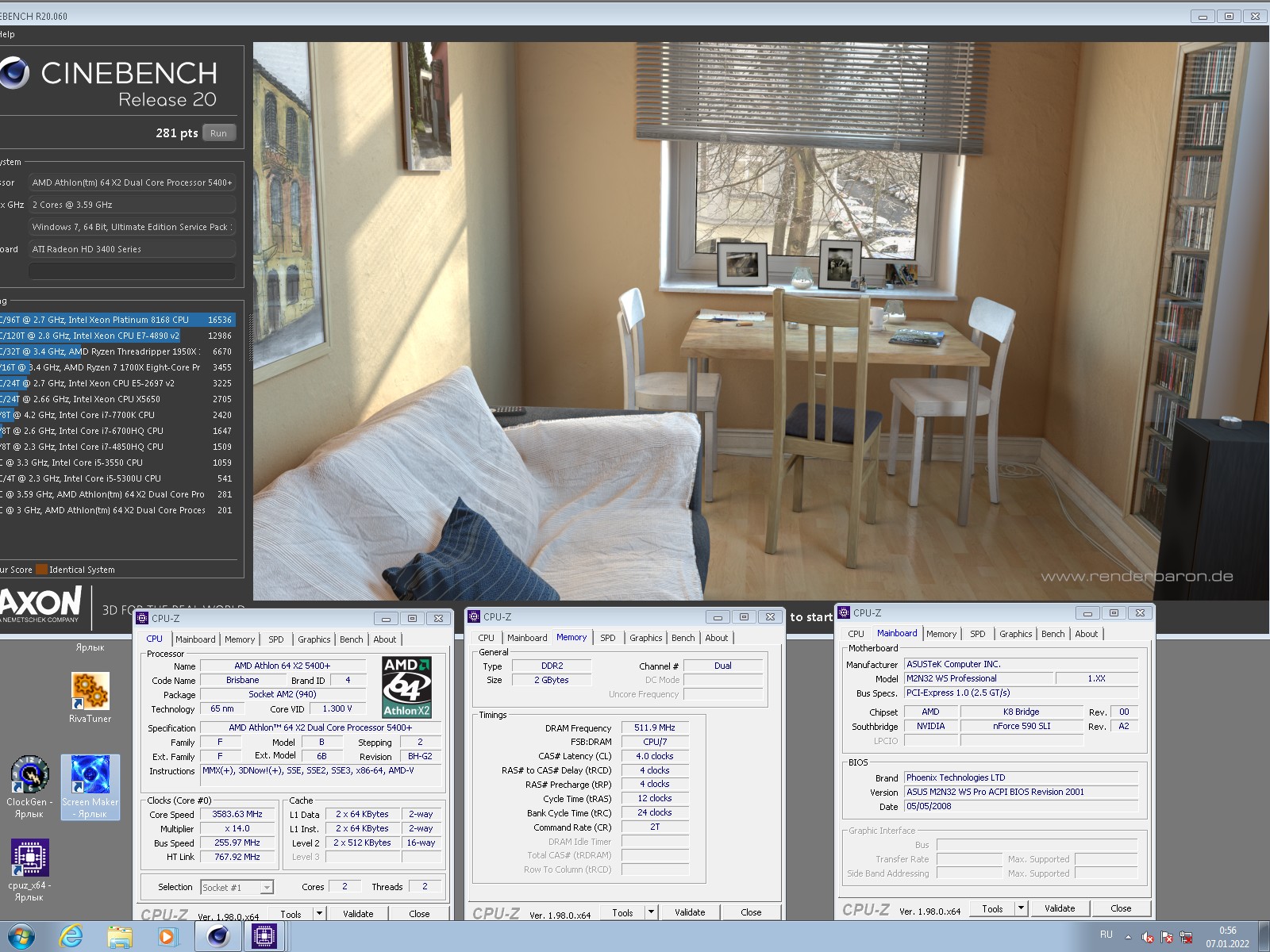
Task: Switch to Cinebench via its taskbar icon
Action: (x=217, y=937)
